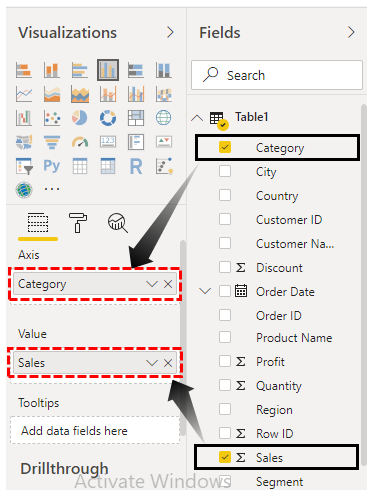Select the Line chart visual

(24, 94)
